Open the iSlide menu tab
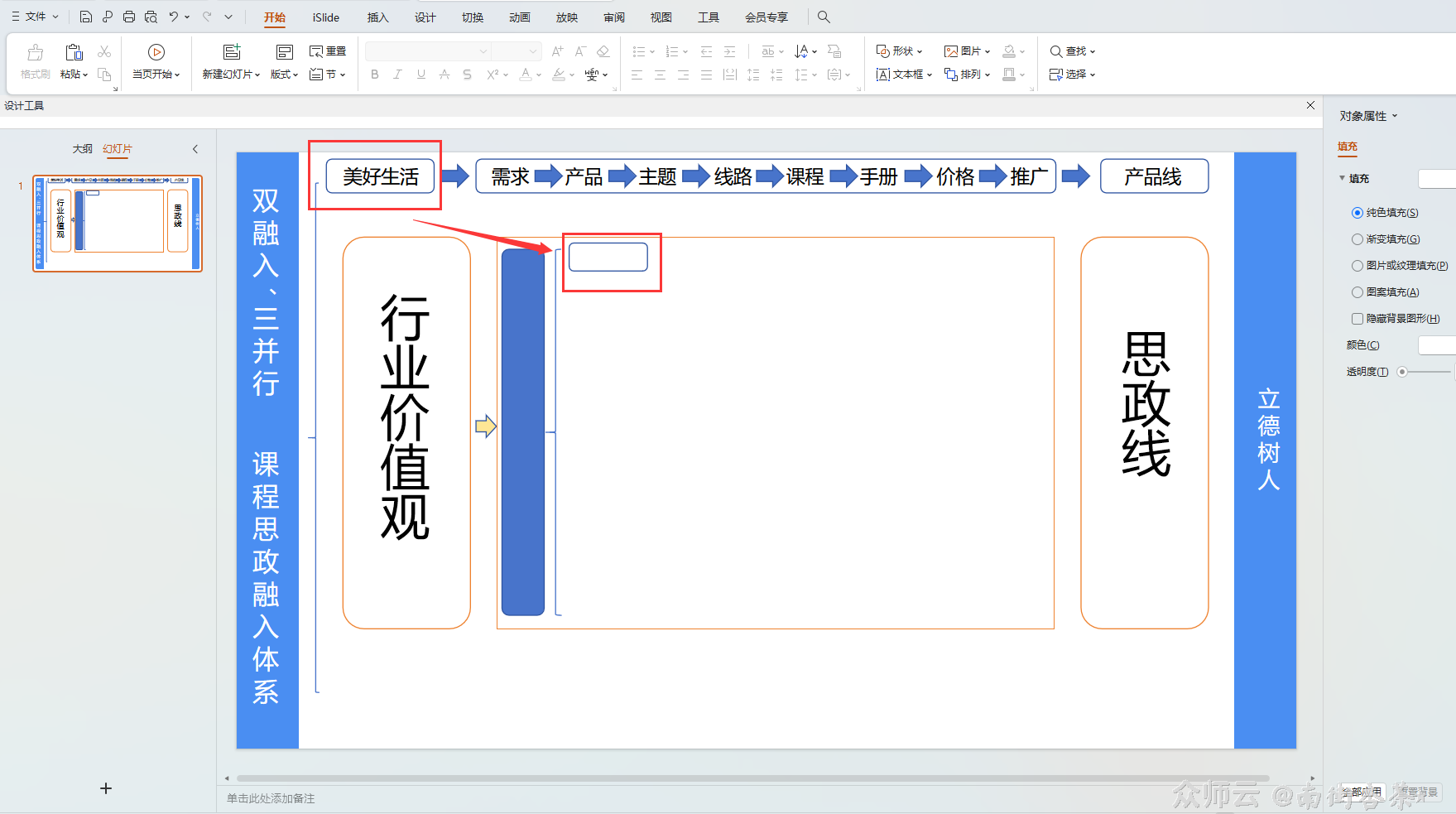 coord(324,17)
